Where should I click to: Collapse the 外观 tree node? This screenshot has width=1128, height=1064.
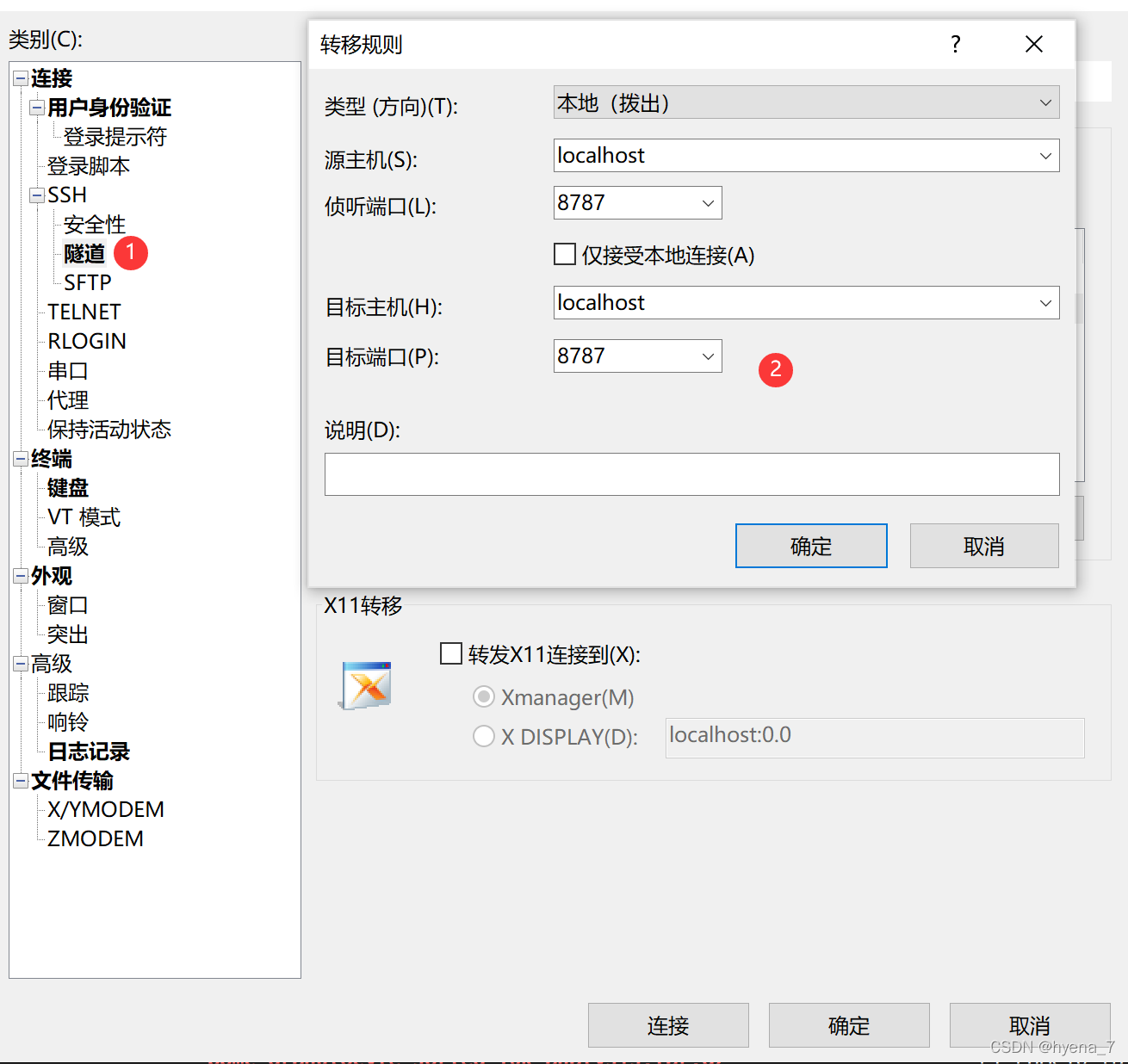[x=21, y=576]
